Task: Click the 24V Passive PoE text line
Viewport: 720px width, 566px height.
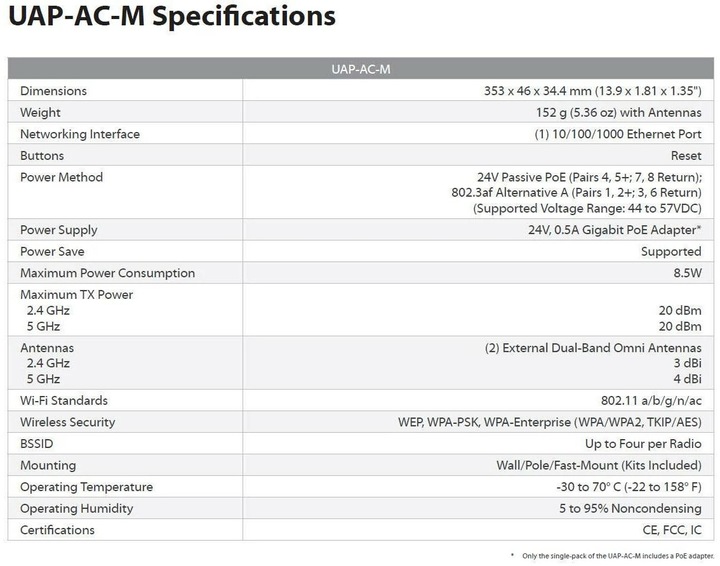Action: pos(589,177)
